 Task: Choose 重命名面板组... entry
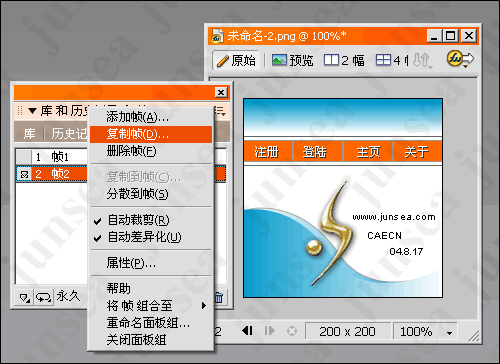click(x=151, y=323)
